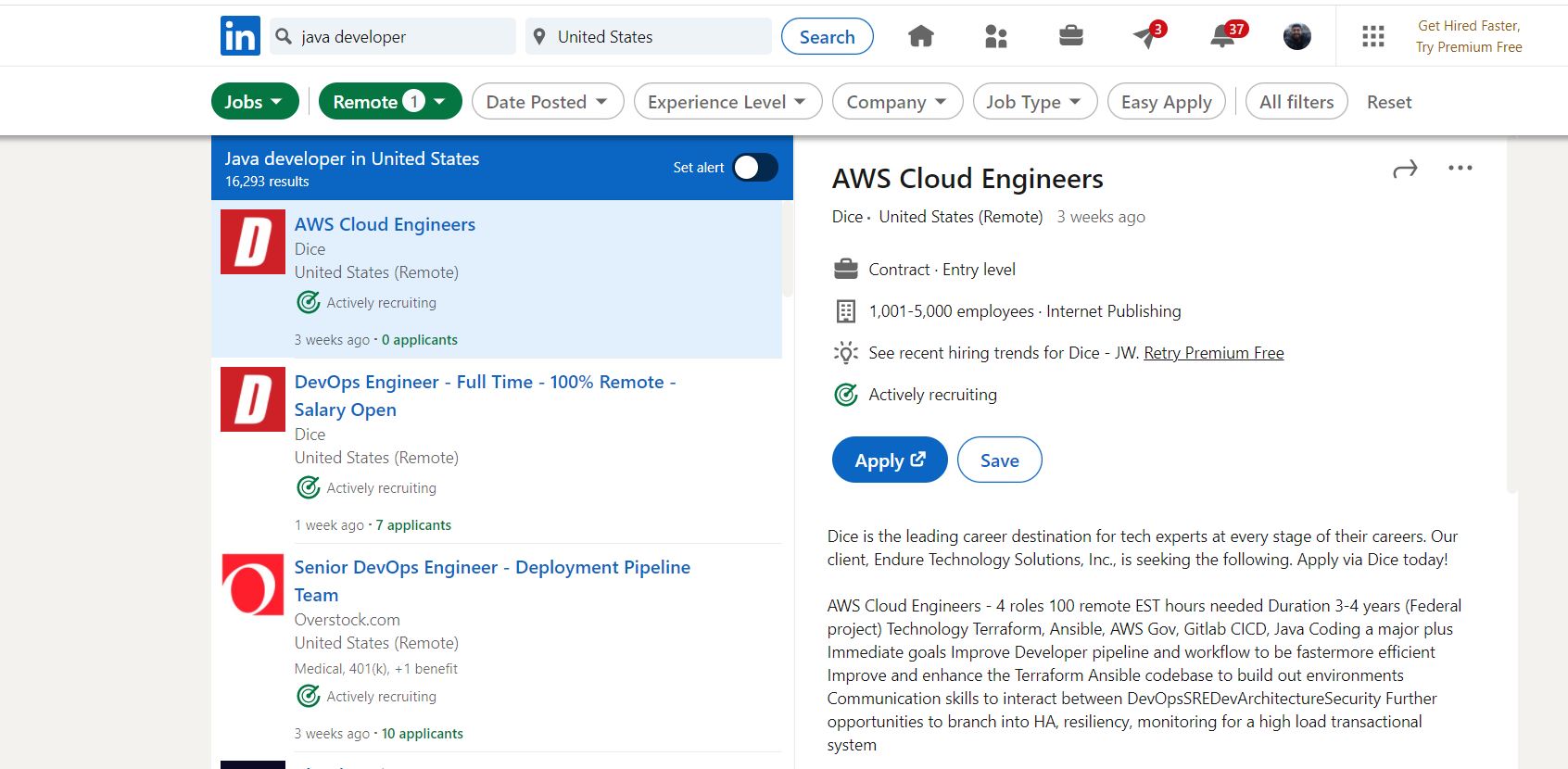This screenshot has width=1568, height=769.
Task: Click Actively recruiting in job details panel
Action: tap(932, 395)
